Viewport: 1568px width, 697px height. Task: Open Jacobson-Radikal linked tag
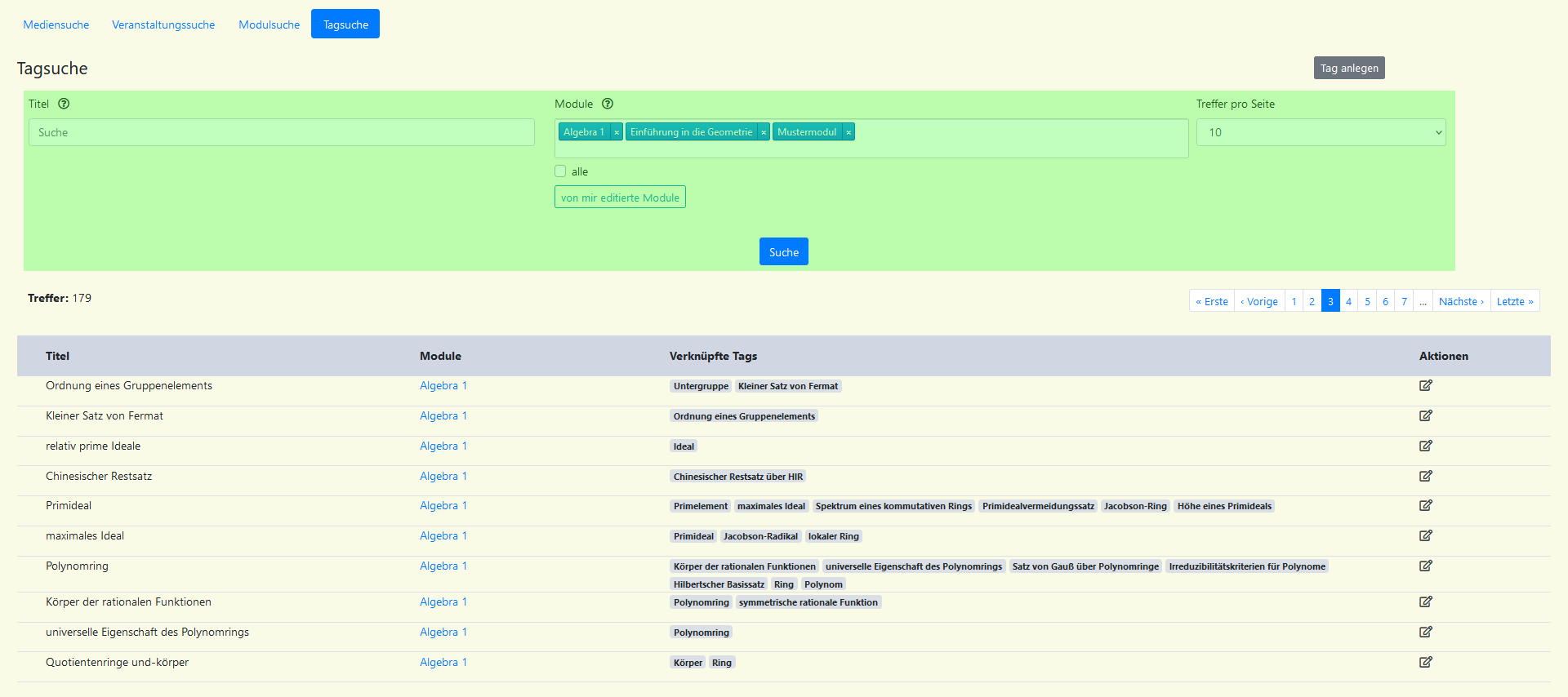click(x=760, y=536)
